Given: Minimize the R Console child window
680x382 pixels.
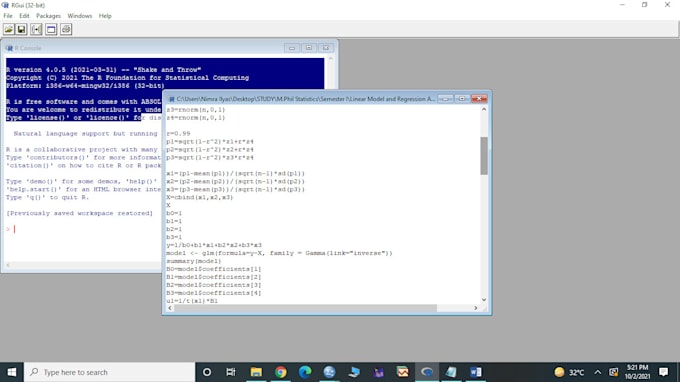Looking at the screenshot, I should (292, 48).
